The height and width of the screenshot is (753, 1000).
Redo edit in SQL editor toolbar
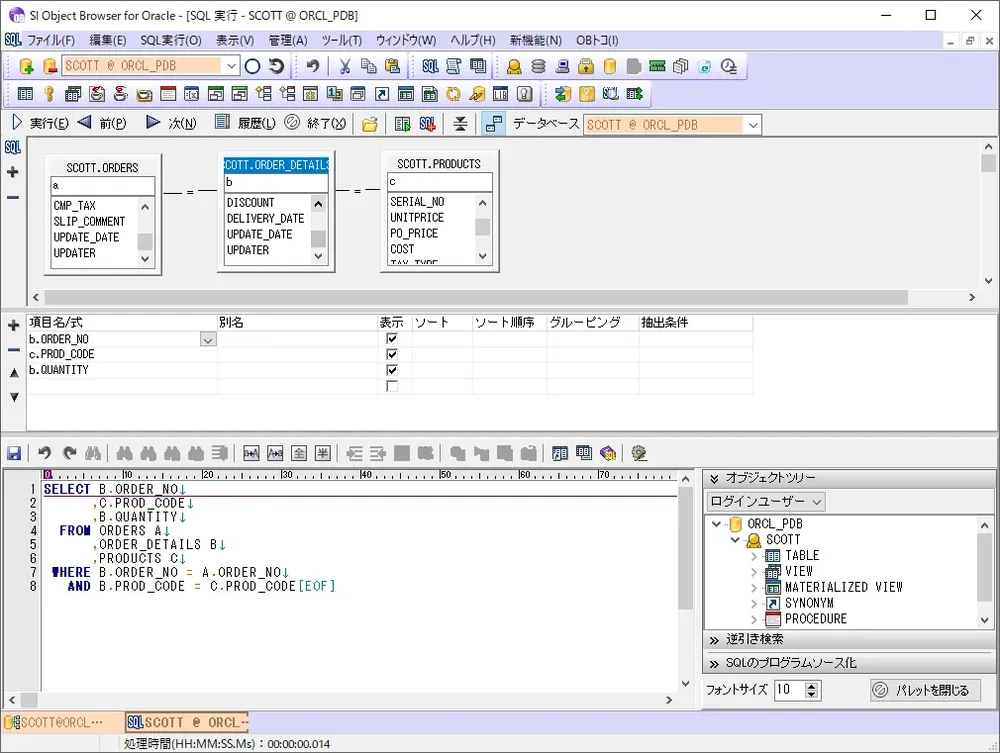(70, 453)
